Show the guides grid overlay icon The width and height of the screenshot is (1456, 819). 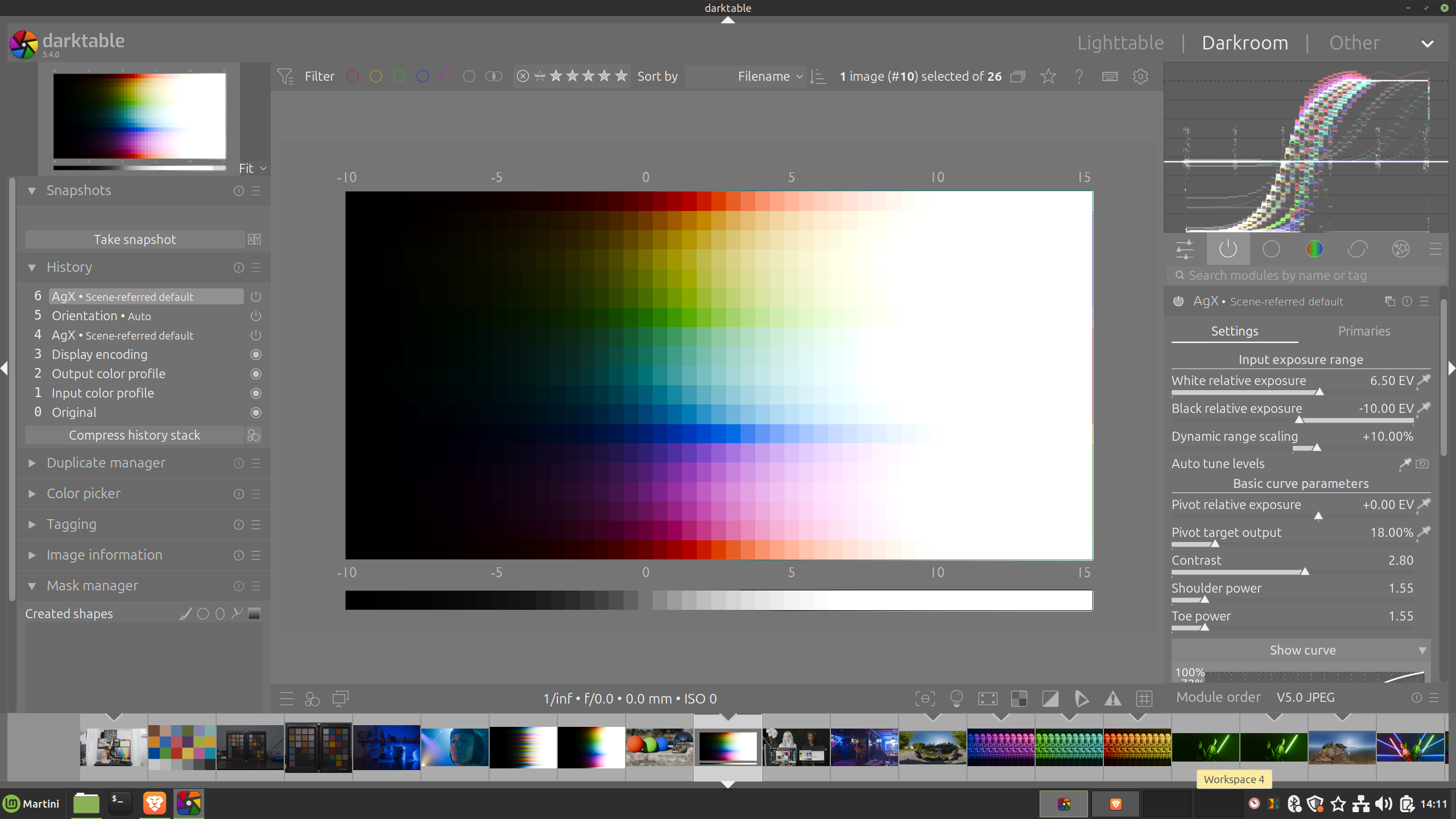pos(1144,698)
